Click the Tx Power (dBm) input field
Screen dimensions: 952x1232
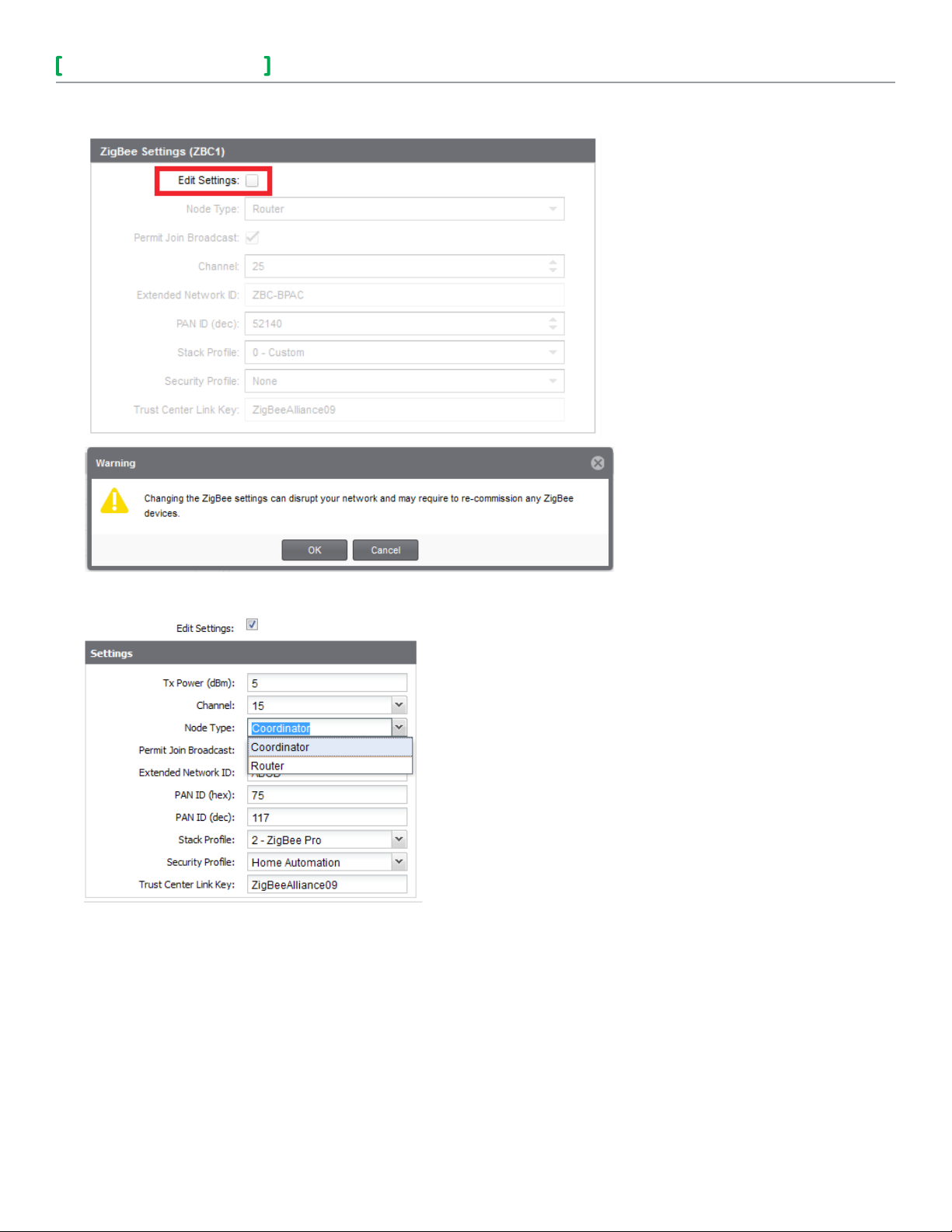tap(326, 683)
